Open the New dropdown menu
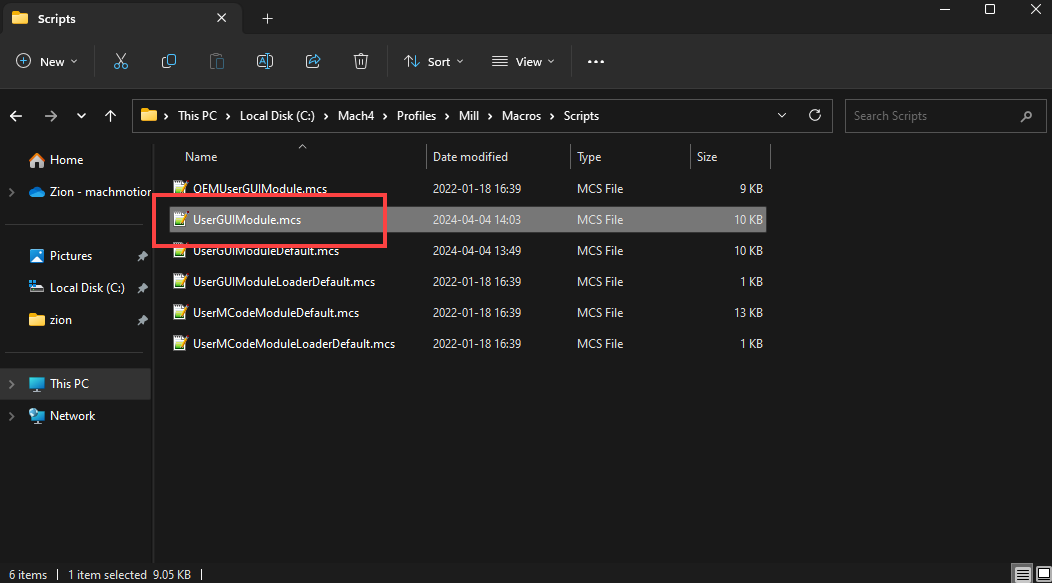The width and height of the screenshot is (1052, 583). point(41,62)
